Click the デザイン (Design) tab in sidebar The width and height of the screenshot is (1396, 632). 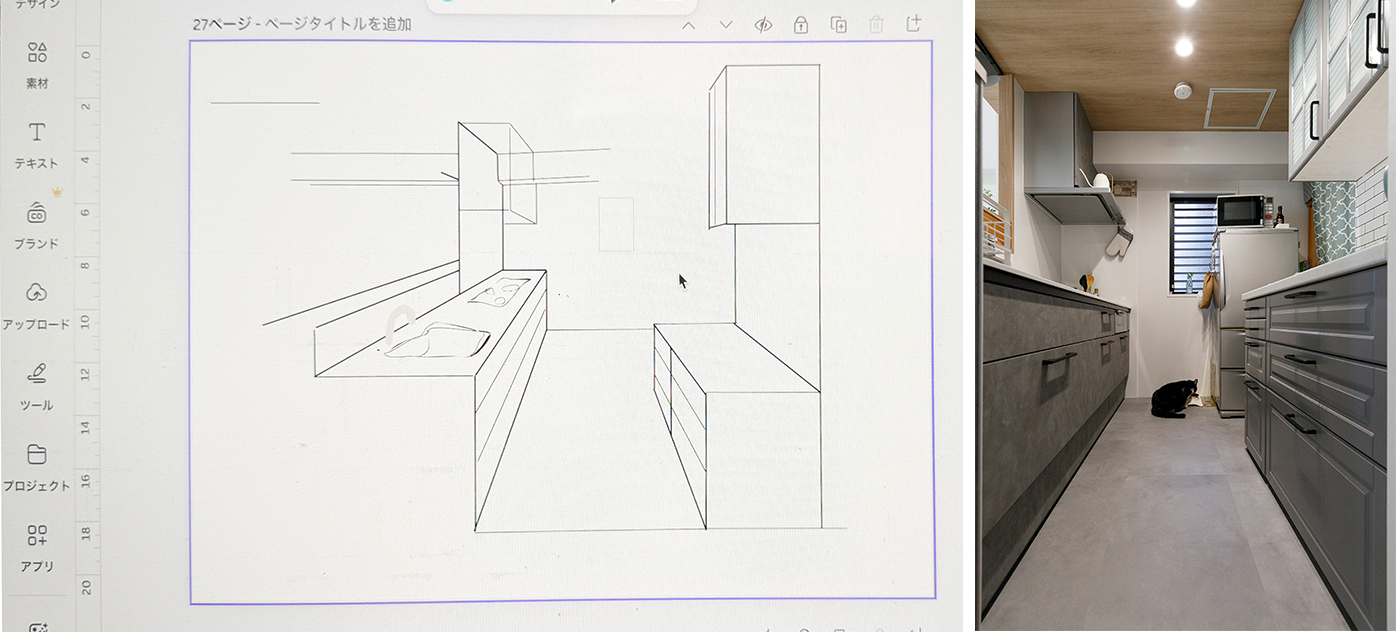pyautogui.click(x=37, y=5)
